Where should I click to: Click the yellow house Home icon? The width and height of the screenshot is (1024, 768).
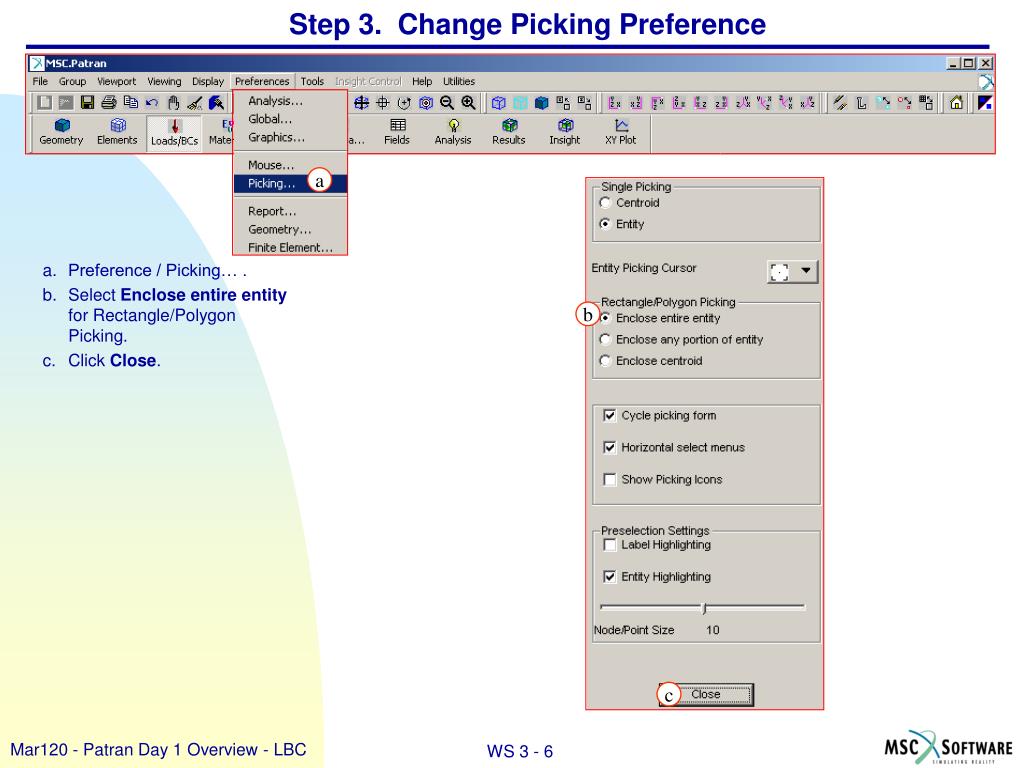click(957, 103)
